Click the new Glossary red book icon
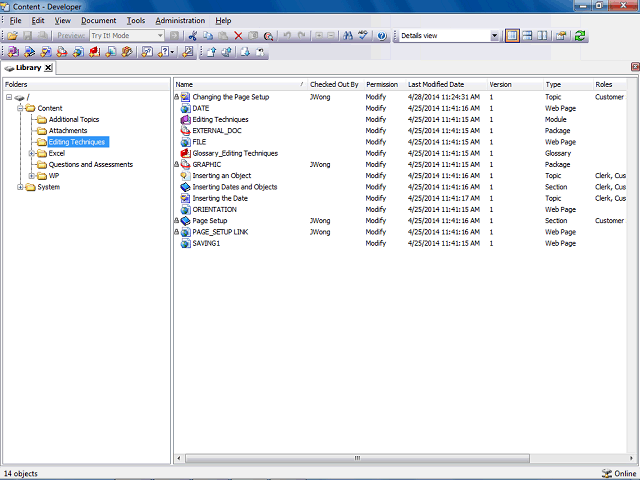Screen dimensions: 640x480 tap(95, 52)
